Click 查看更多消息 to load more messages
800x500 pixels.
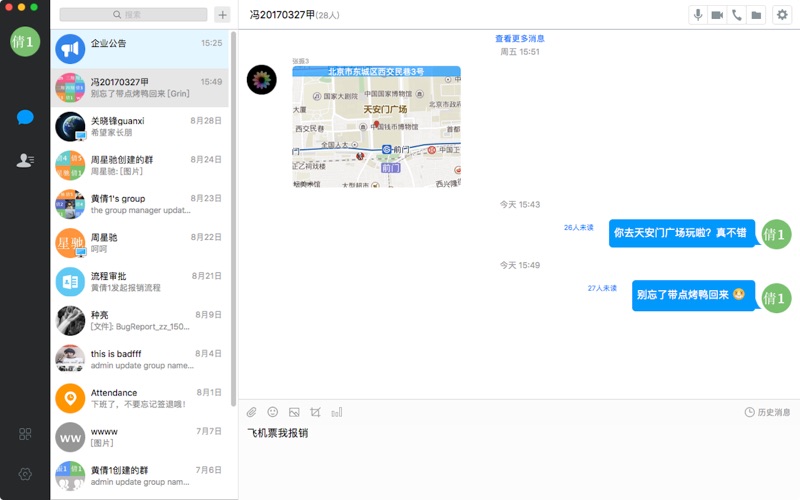click(x=519, y=38)
